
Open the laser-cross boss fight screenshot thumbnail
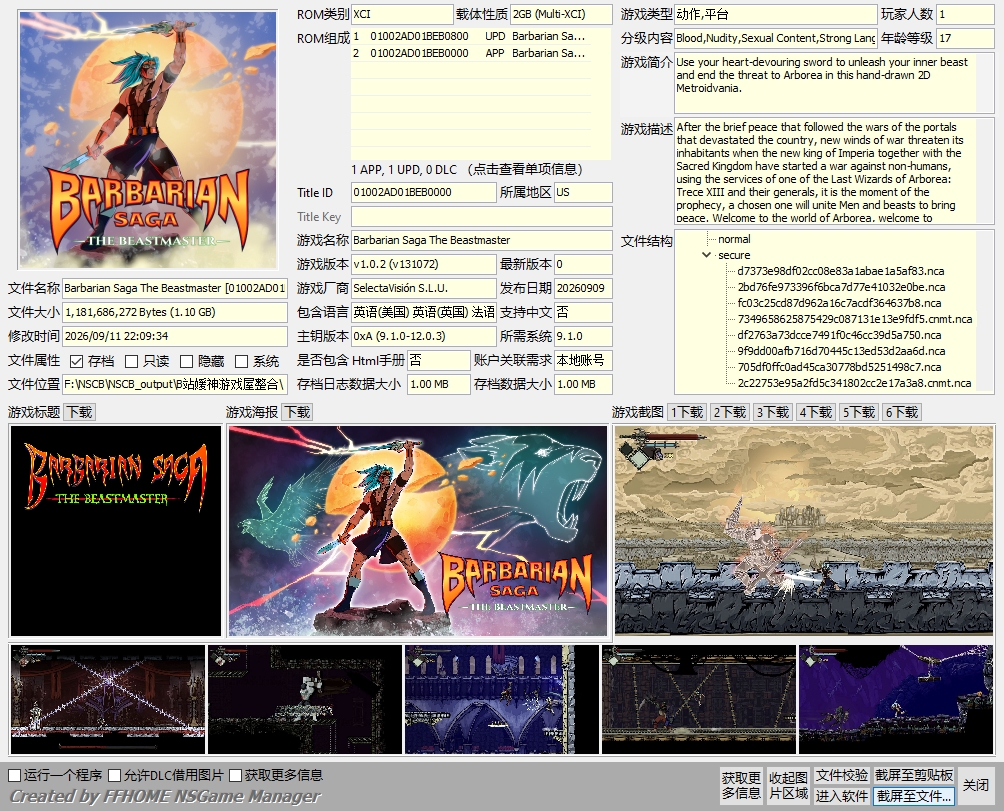click(x=108, y=700)
